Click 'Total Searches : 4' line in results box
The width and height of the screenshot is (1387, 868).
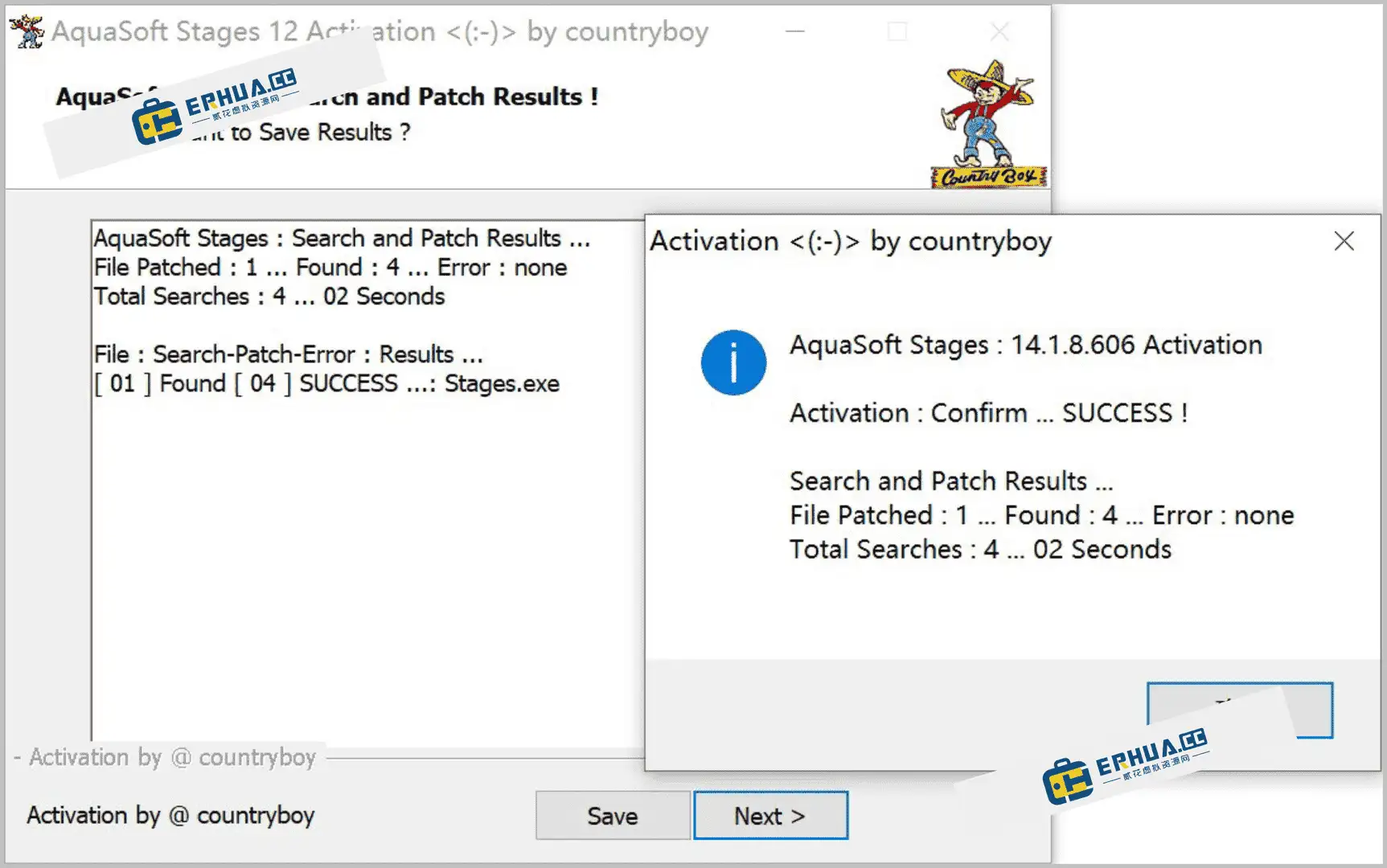click(x=269, y=296)
